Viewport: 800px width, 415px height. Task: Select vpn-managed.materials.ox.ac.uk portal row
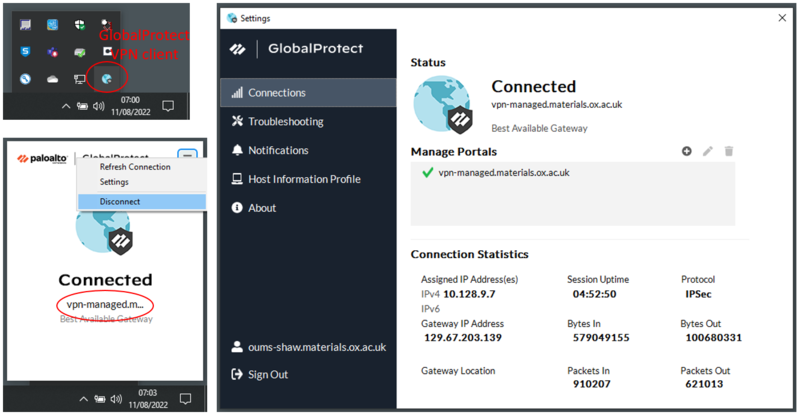pyautogui.click(x=572, y=173)
